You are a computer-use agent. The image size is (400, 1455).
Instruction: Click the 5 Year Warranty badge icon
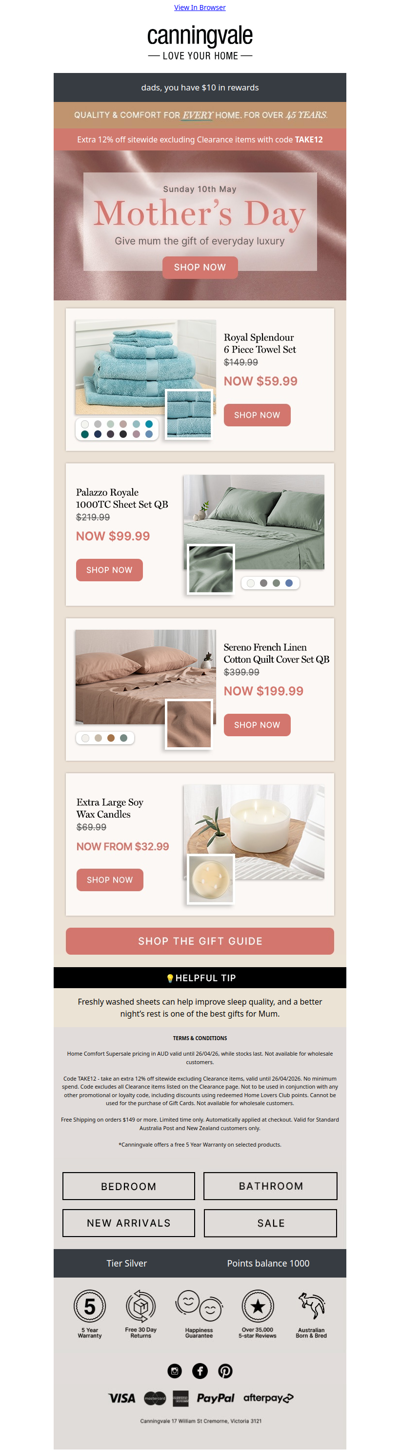point(90,1306)
